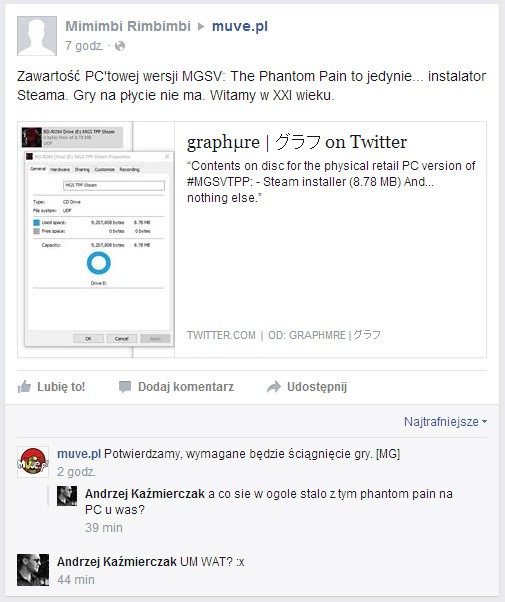
Task: Open the 'graphμre on Twitter' article title
Action: pos(297,142)
